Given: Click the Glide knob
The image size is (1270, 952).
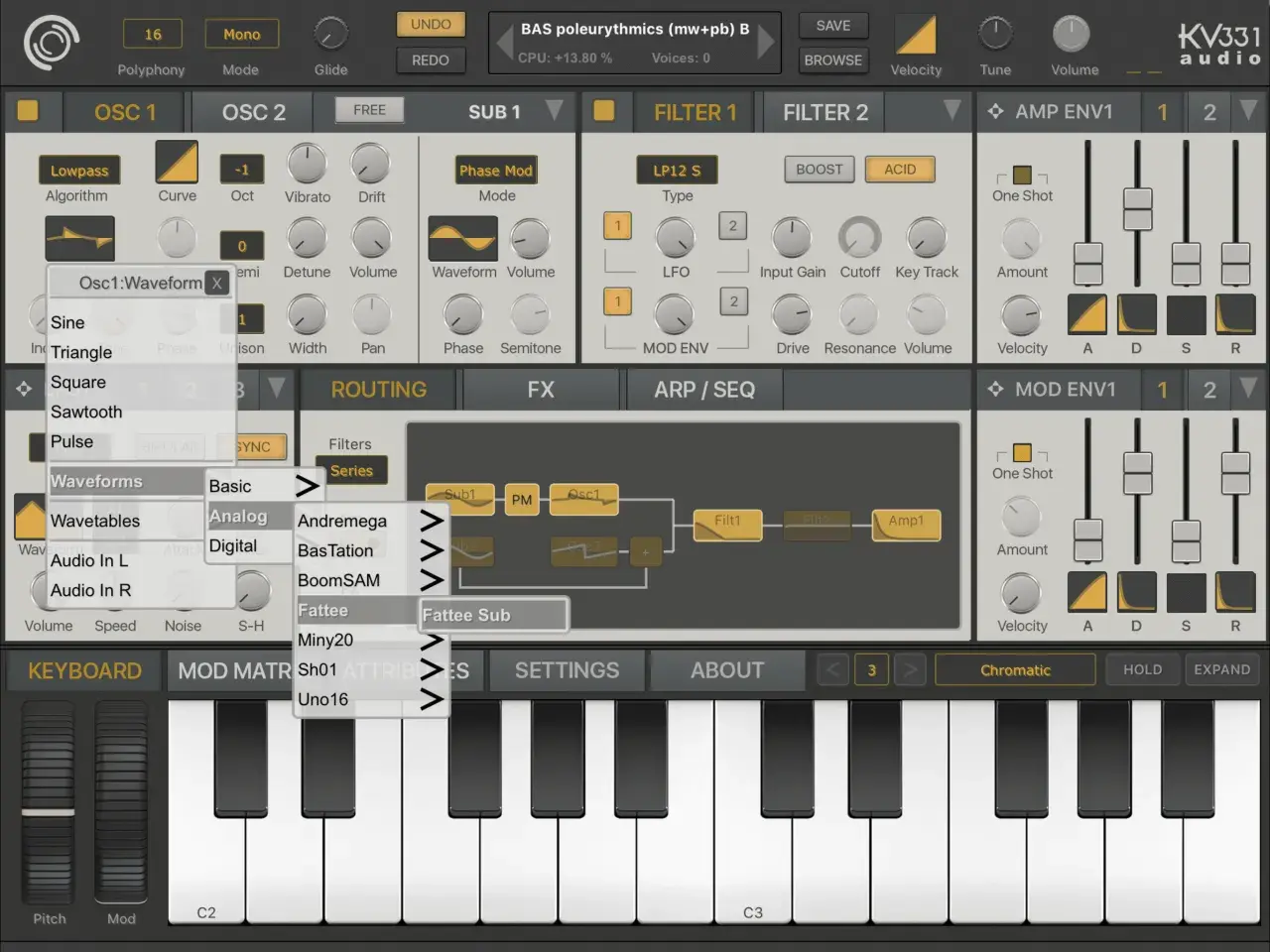Looking at the screenshot, I should point(330,34).
